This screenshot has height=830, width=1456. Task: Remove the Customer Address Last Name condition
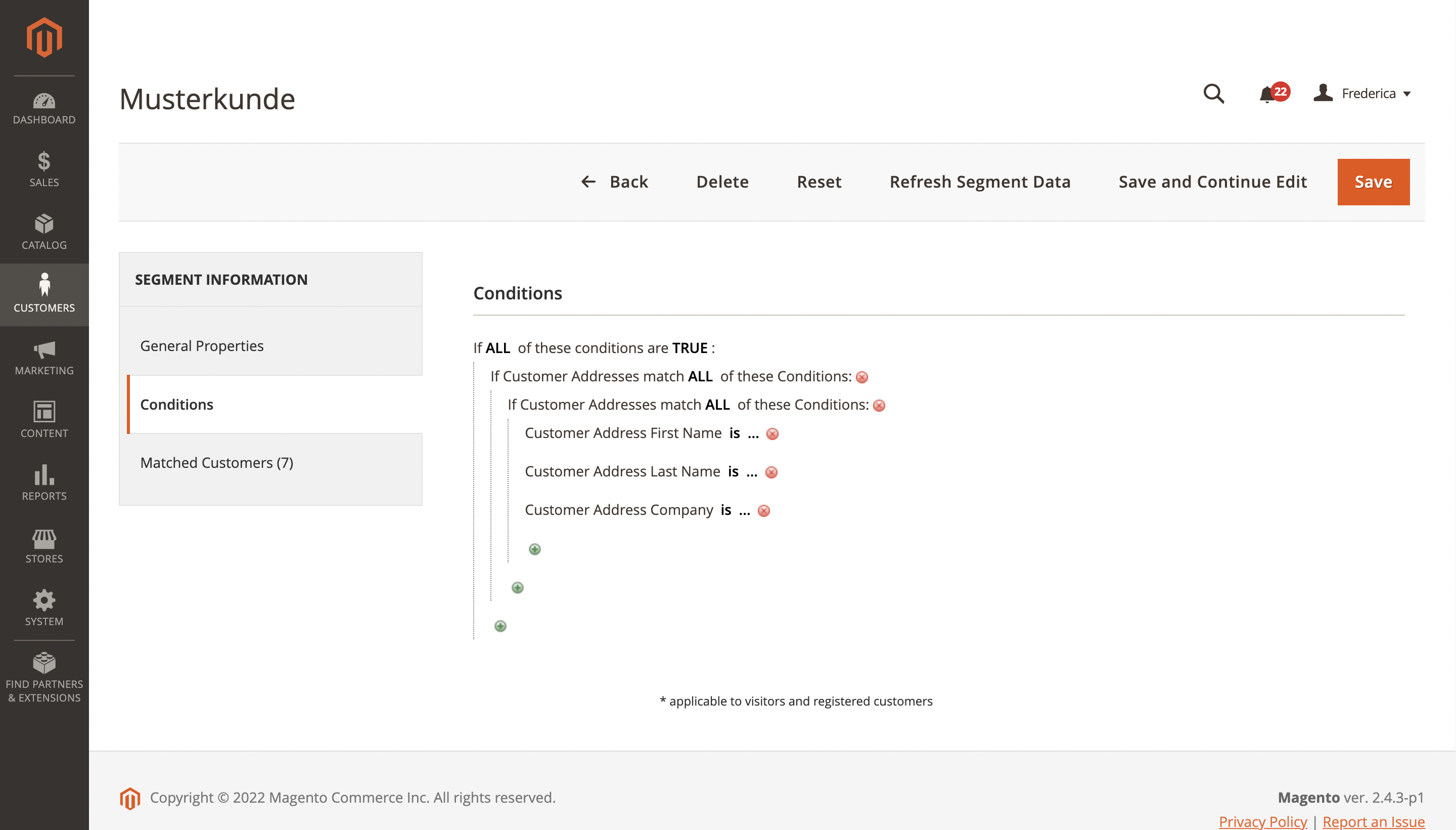coord(771,472)
